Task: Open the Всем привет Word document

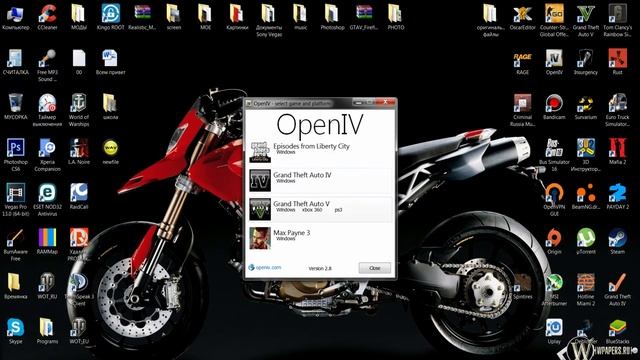Action: tap(111, 62)
